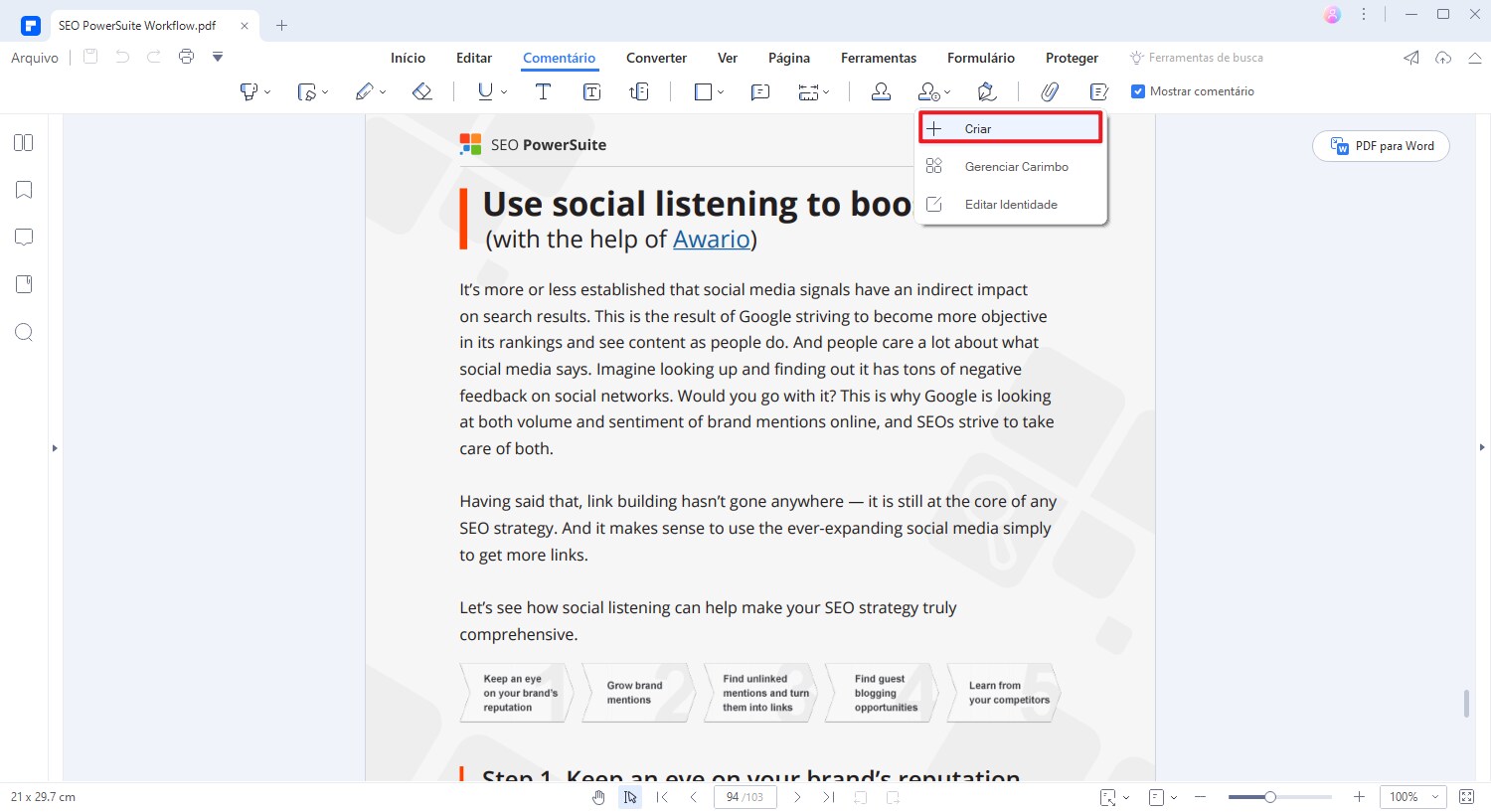Activate the select cursor tool

[x=630, y=797]
